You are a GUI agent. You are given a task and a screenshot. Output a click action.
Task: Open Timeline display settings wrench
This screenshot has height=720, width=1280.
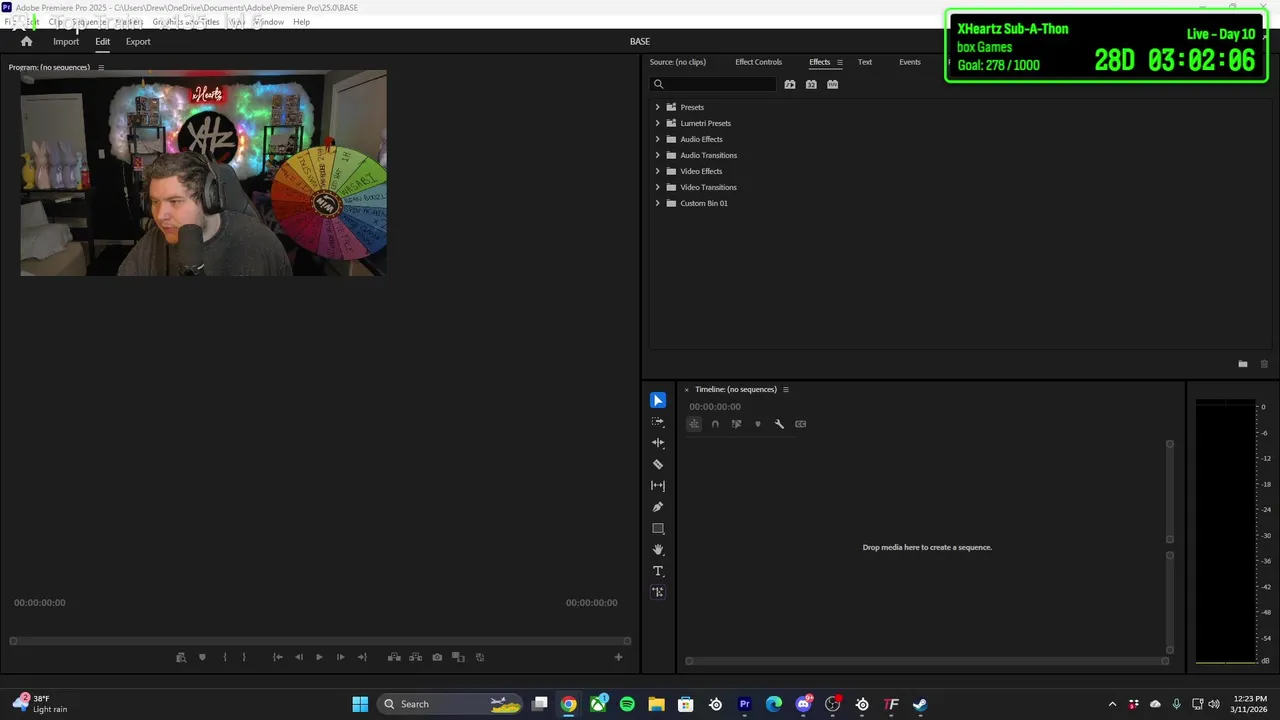click(779, 424)
